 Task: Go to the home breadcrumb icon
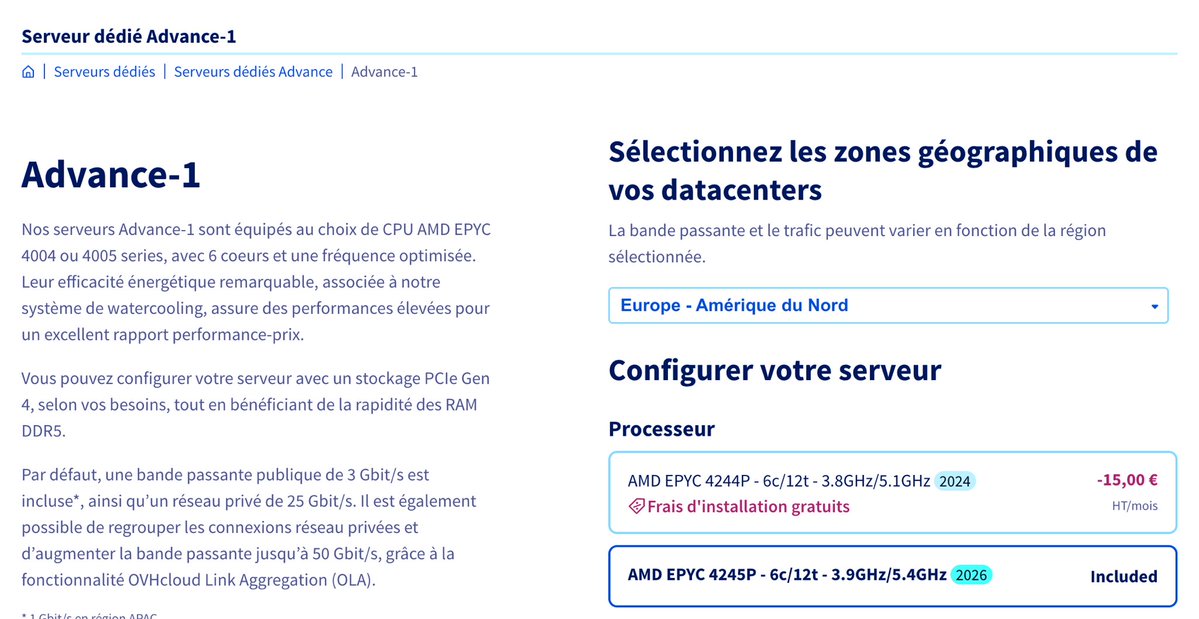[x=28, y=72]
